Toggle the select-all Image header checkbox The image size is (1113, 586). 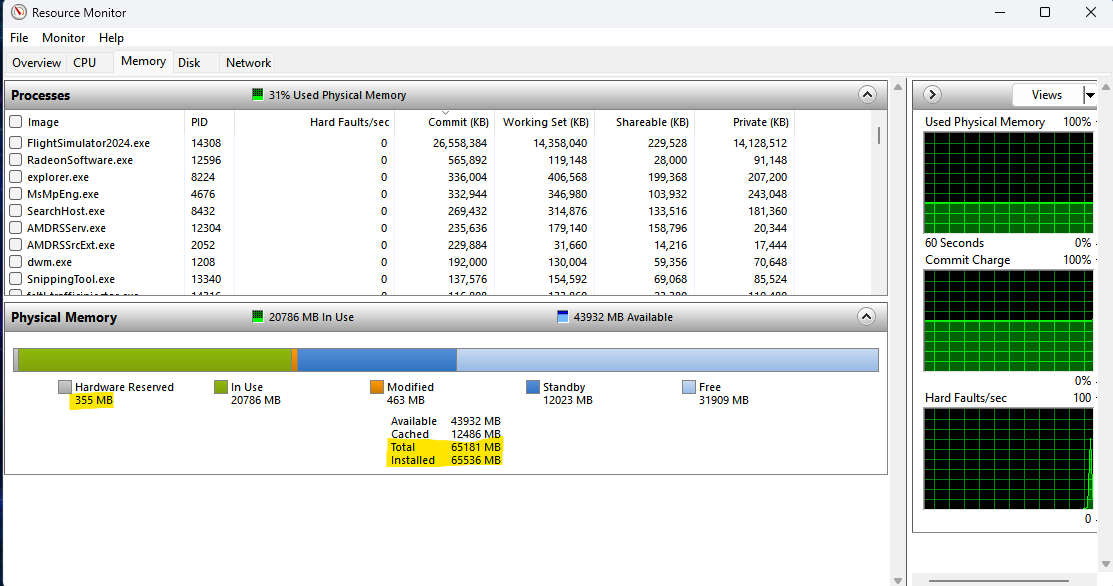pos(16,122)
